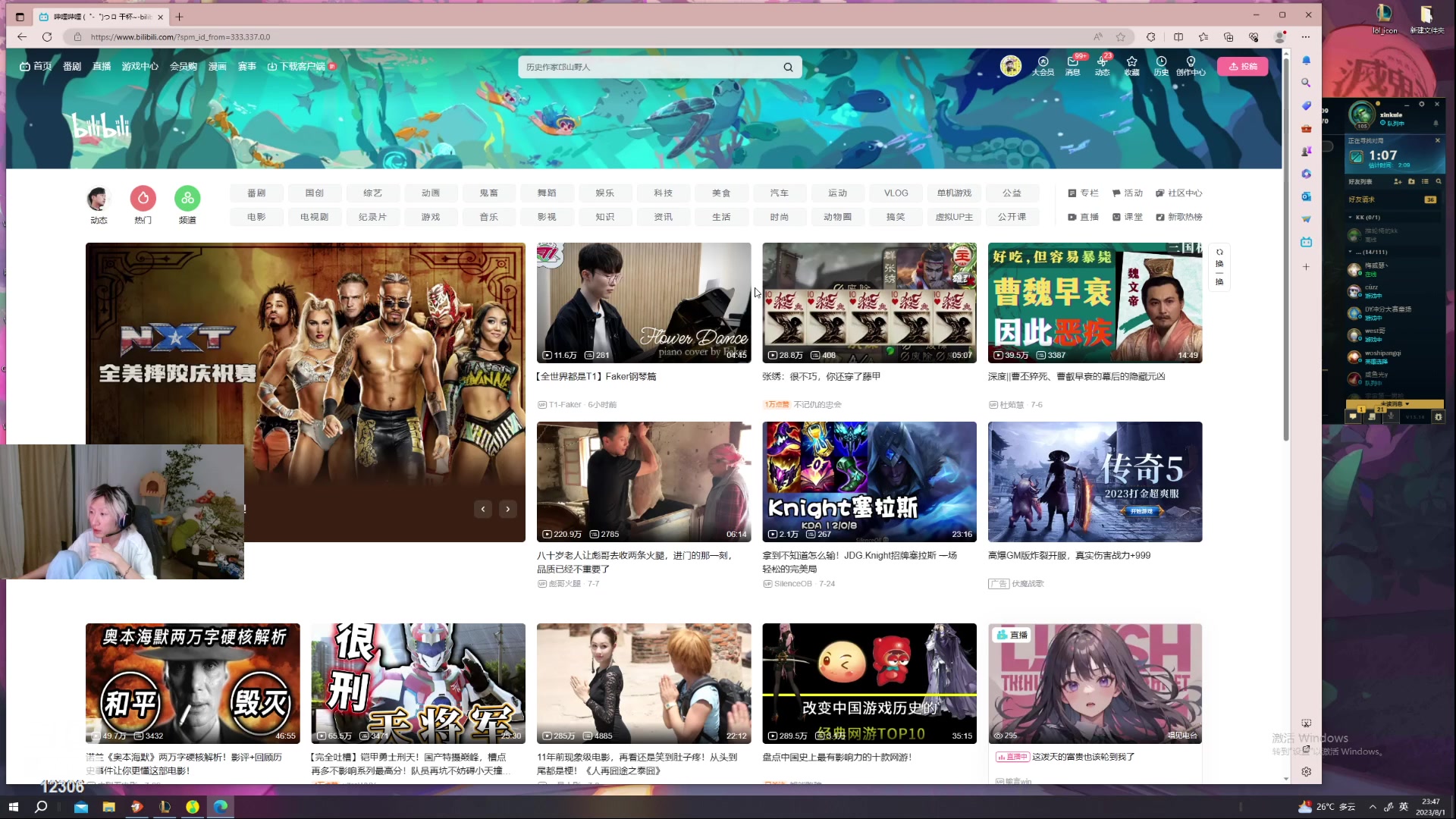The height and width of the screenshot is (819, 1456).
Task: Show hidden system tray icons chevron
Action: pos(1373,807)
